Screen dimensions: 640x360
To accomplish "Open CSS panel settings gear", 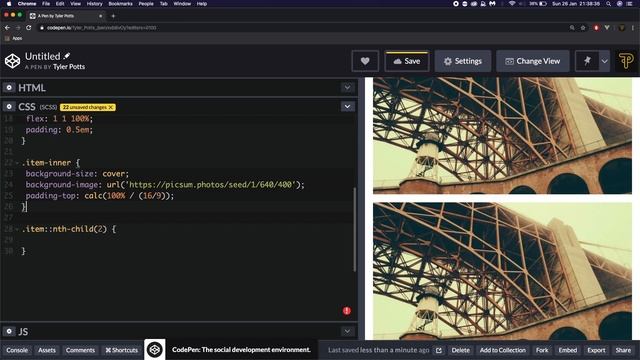I will click(x=9, y=107).
